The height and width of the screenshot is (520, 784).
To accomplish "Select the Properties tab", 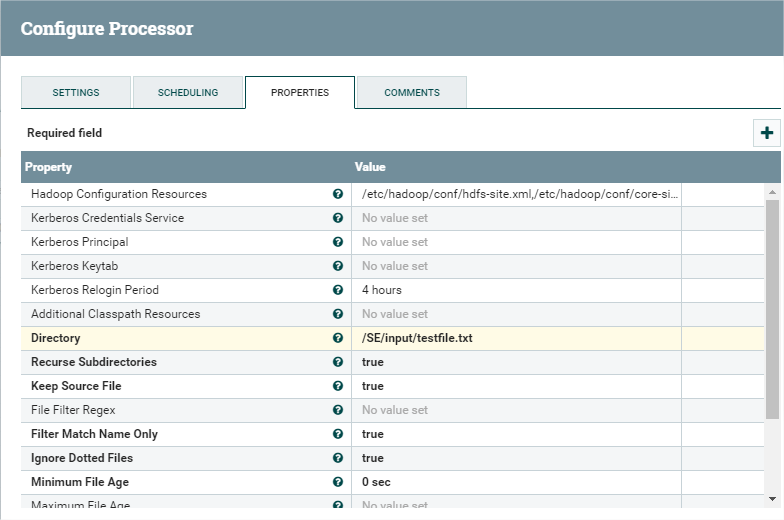I will (300, 92).
